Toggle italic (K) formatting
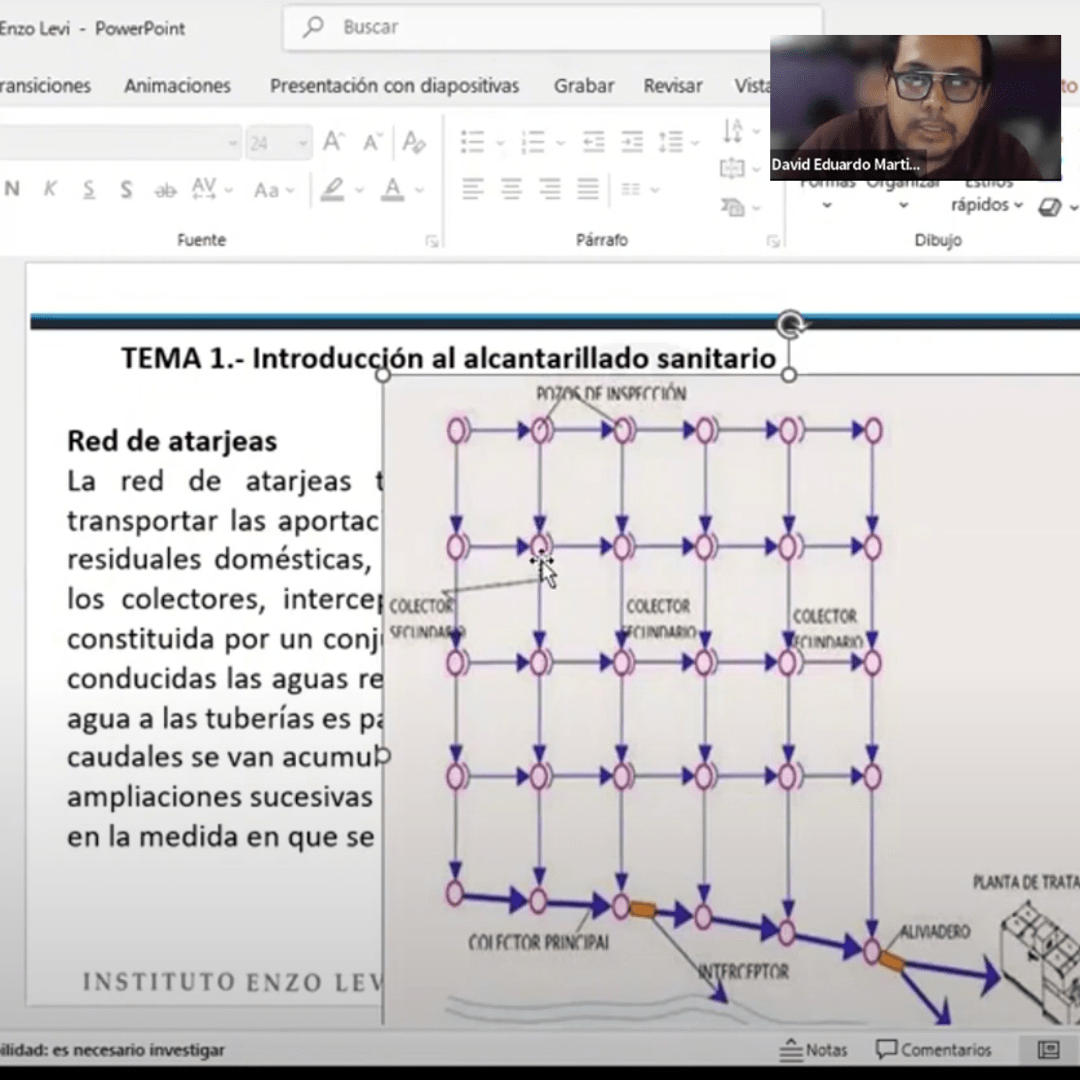 (50, 189)
